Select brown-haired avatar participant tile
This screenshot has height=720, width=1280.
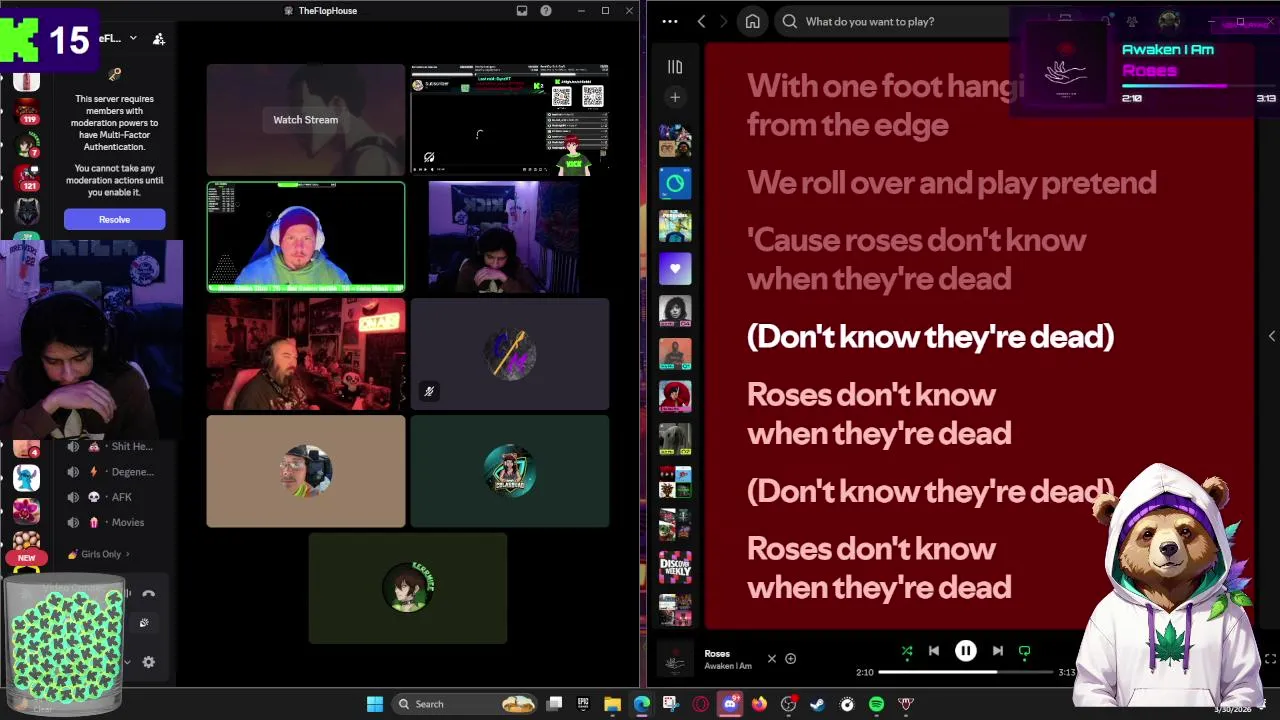click(x=408, y=588)
